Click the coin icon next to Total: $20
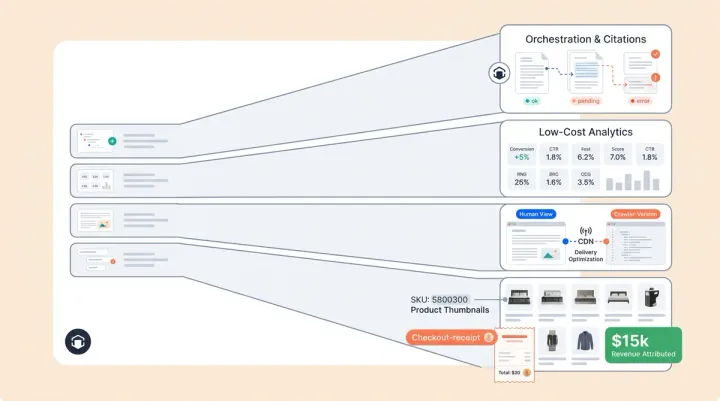This screenshot has width=720, height=401. [527, 373]
